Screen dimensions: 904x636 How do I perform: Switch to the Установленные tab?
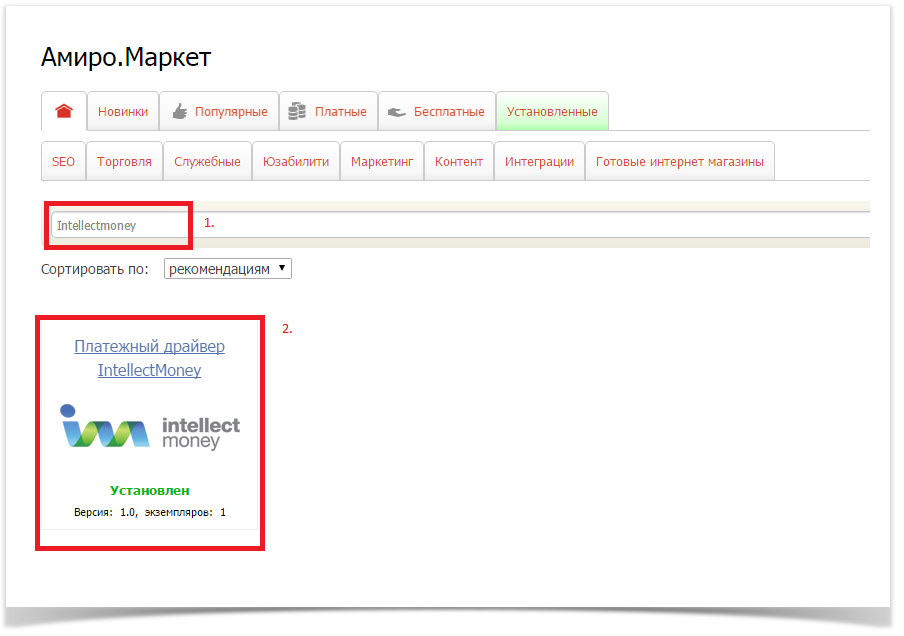[x=552, y=112]
